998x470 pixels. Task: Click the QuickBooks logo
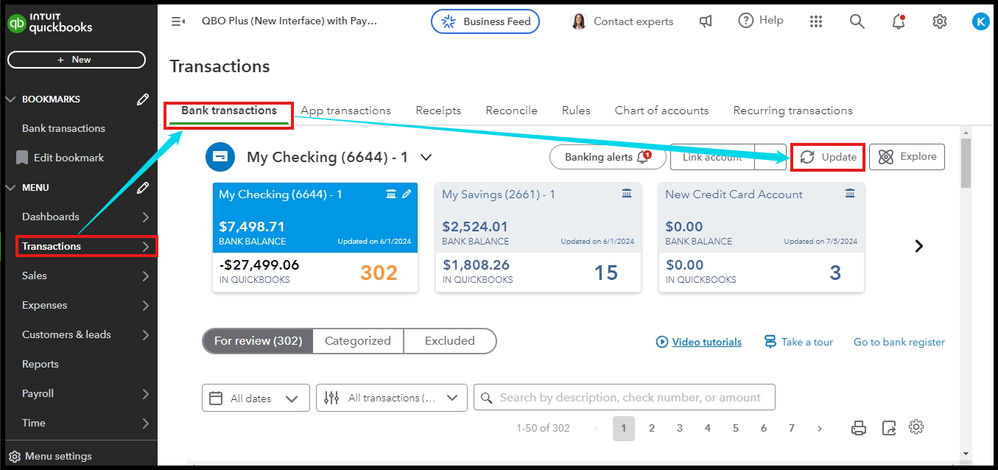(50, 23)
